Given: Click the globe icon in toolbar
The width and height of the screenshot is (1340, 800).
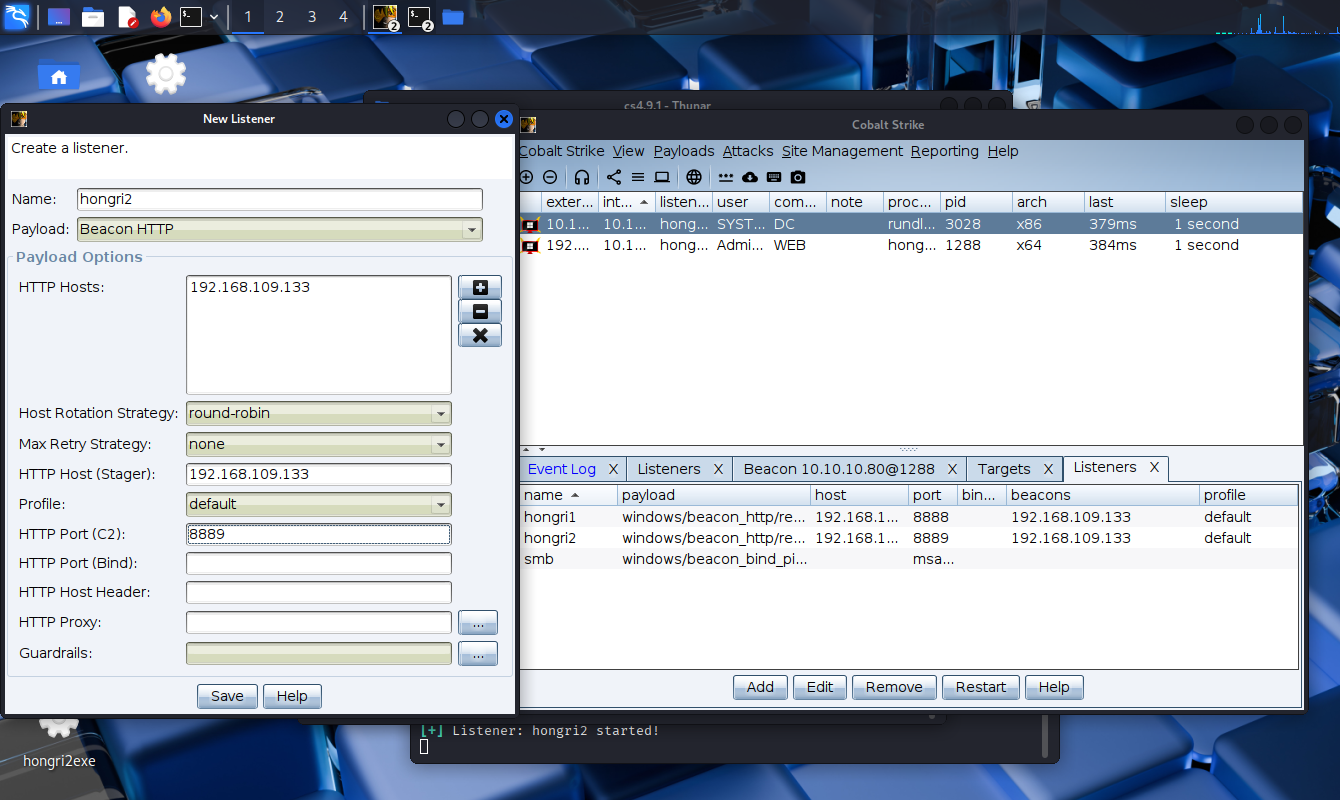Looking at the screenshot, I should click(694, 177).
